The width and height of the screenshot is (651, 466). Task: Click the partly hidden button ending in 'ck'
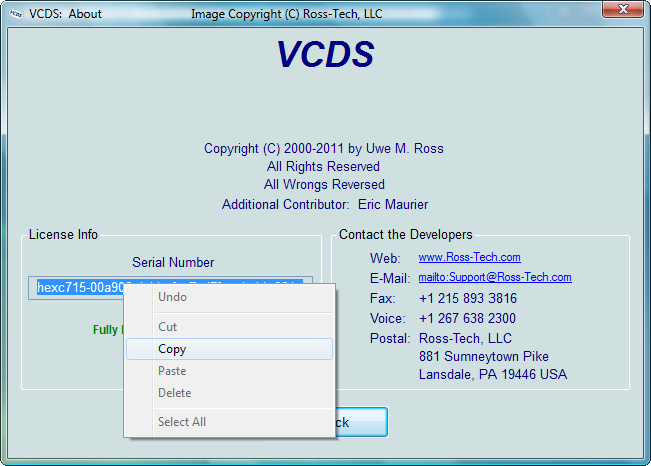click(x=361, y=422)
